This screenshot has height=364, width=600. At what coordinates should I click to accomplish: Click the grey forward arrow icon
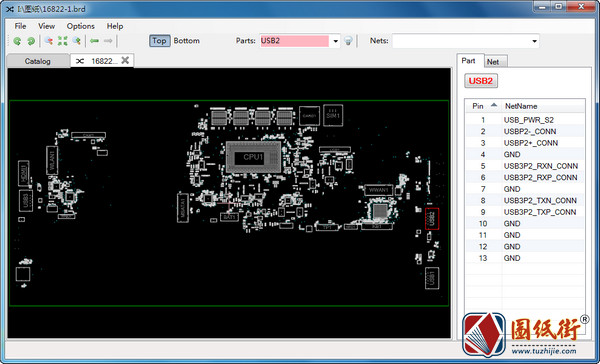[108, 41]
